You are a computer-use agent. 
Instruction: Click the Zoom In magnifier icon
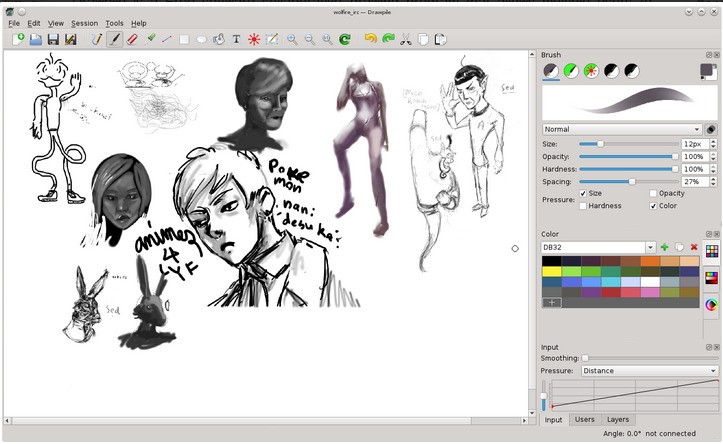(292, 40)
